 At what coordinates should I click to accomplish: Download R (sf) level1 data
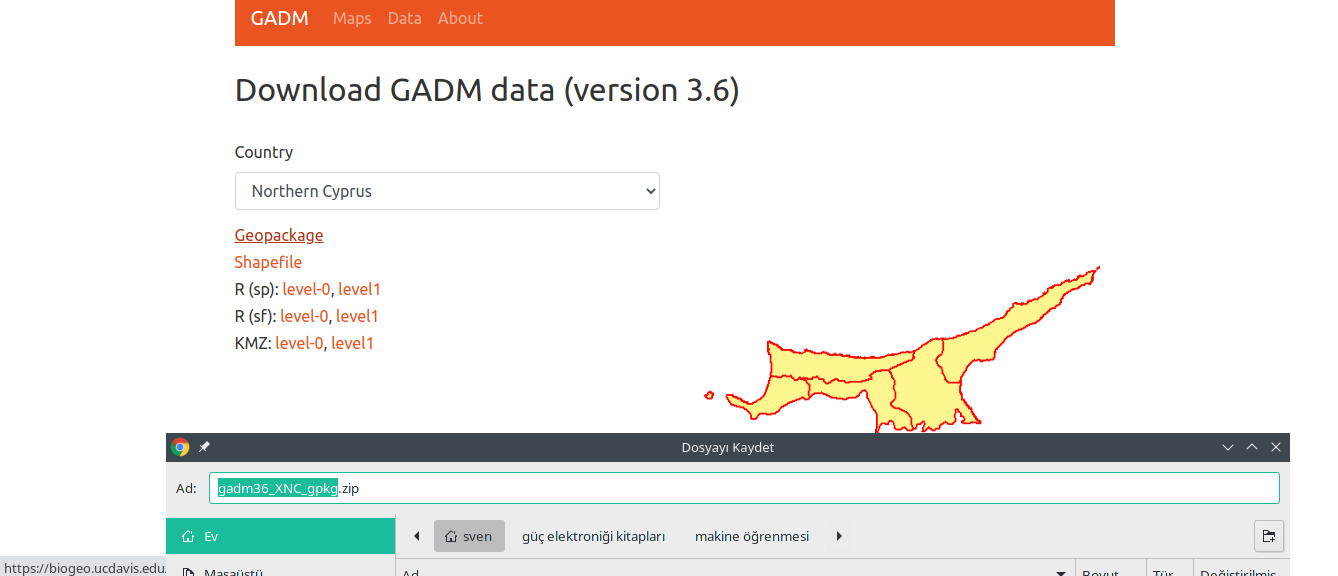tap(357, 316)
